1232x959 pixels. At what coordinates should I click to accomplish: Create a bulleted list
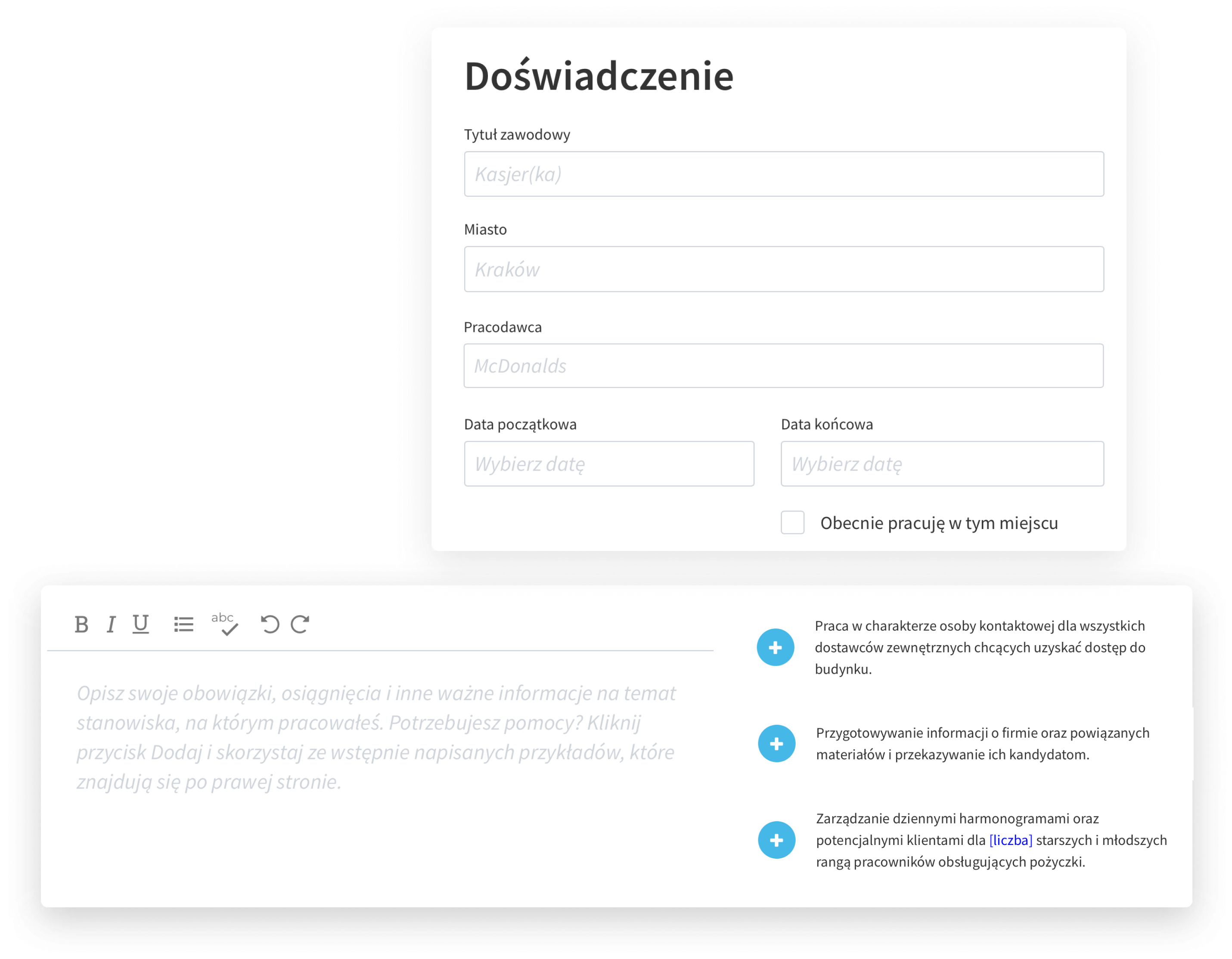click(184, 624)
